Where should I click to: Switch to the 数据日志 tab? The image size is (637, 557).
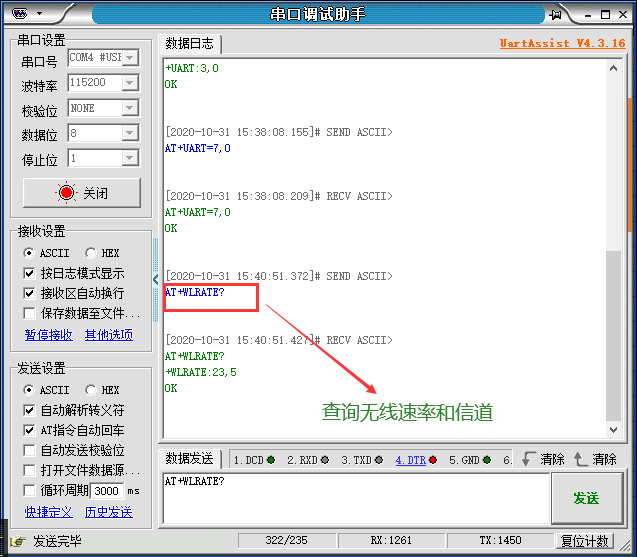189,43
